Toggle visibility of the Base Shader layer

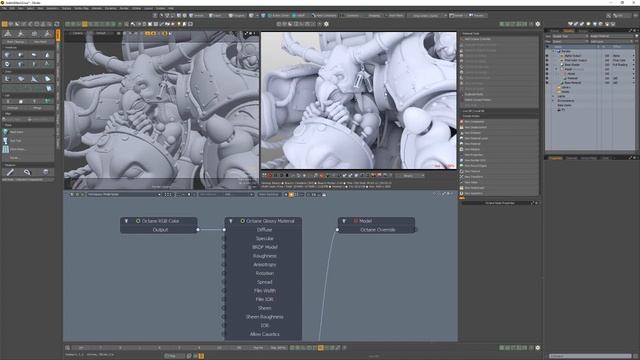(x=547, y=65)
